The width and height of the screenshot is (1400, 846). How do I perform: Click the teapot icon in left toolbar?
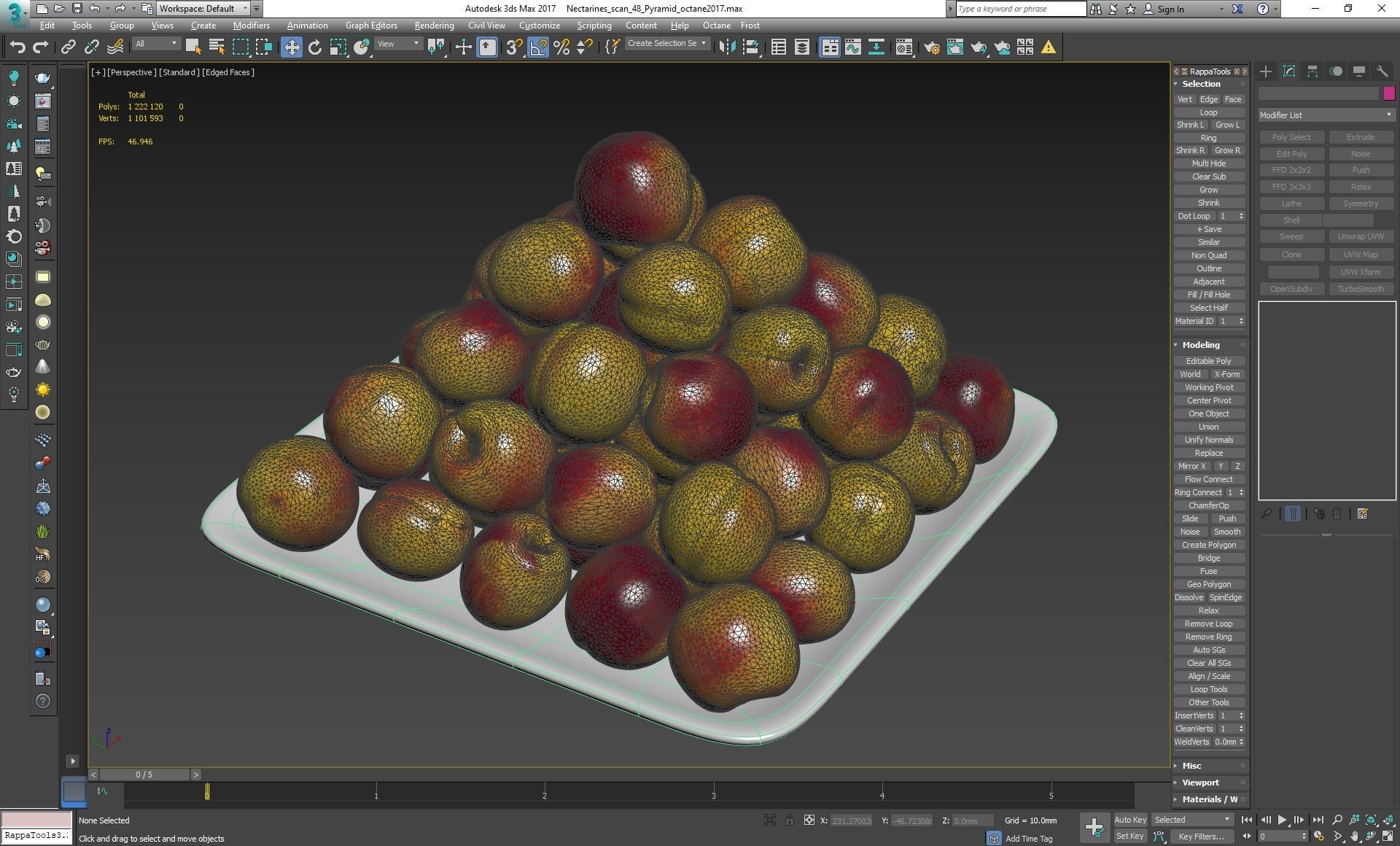point(43,78)
